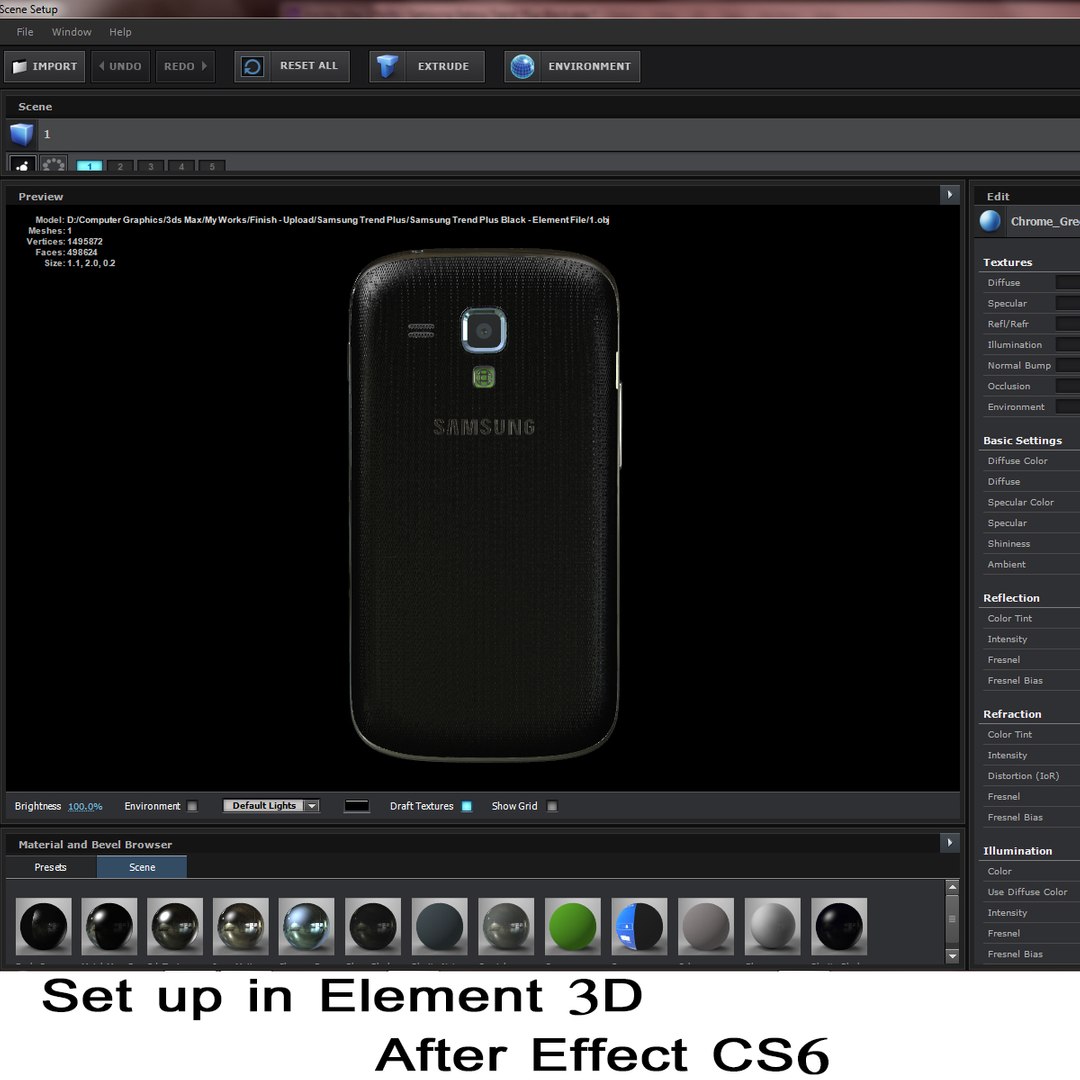Image resolution: width=1080 pixels, height=1080 pixels.
Task: Select group 3 button
Action: tap(151, 166)
